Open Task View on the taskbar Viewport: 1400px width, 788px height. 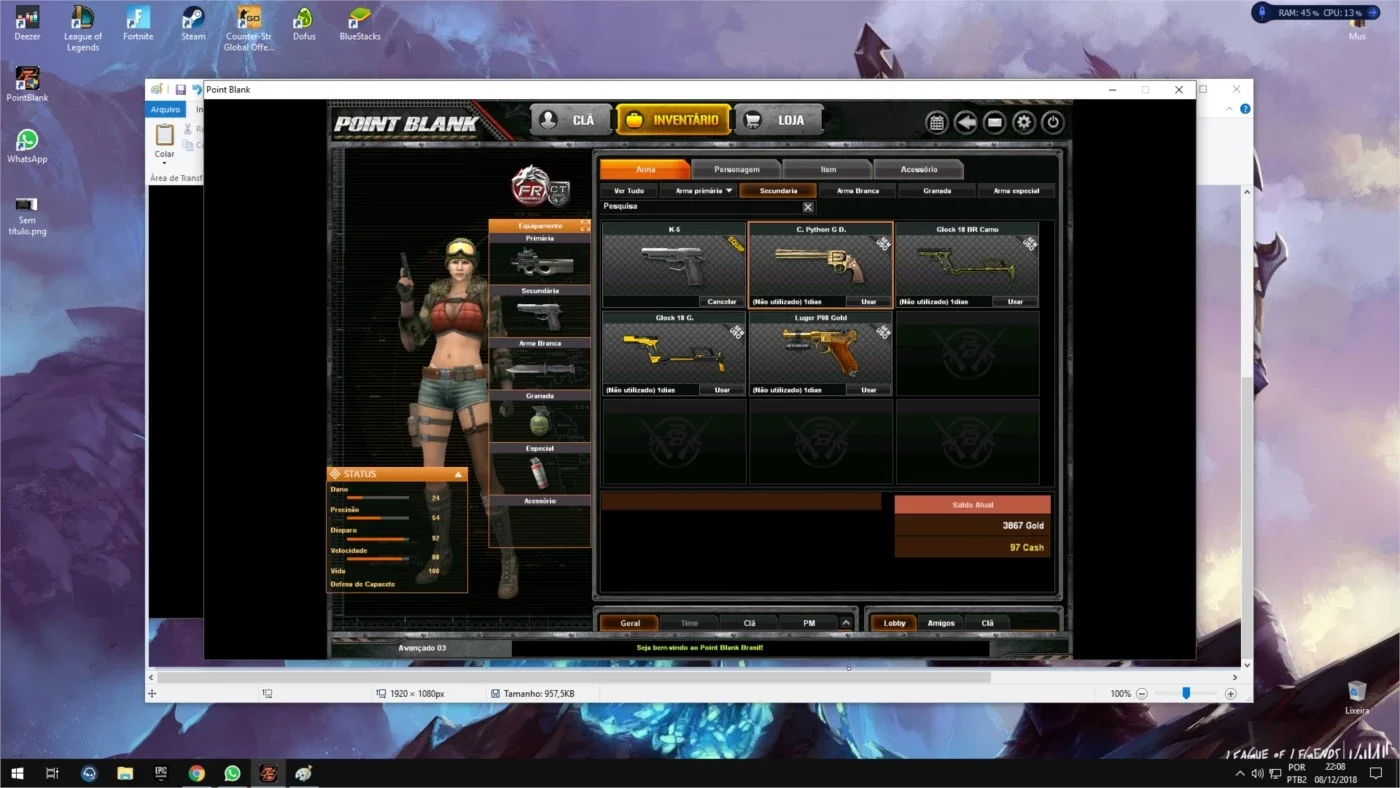click(x=53, y=773)
